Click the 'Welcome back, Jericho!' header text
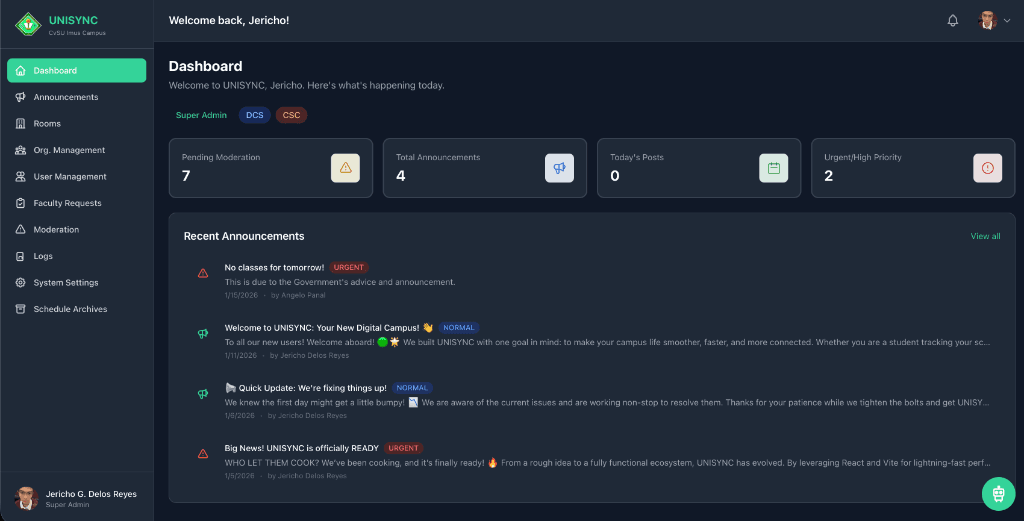 (229, 20)
